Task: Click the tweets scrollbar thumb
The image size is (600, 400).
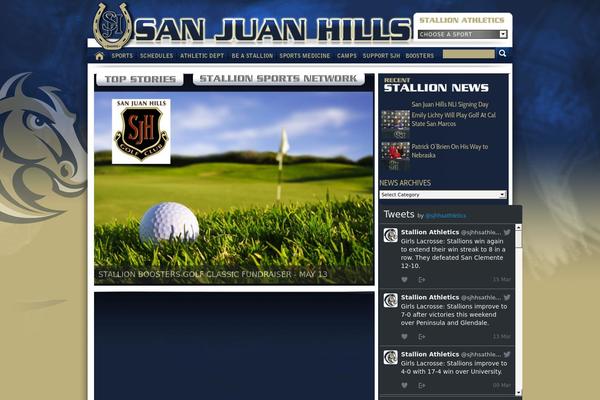Action: tap(518, 239)
